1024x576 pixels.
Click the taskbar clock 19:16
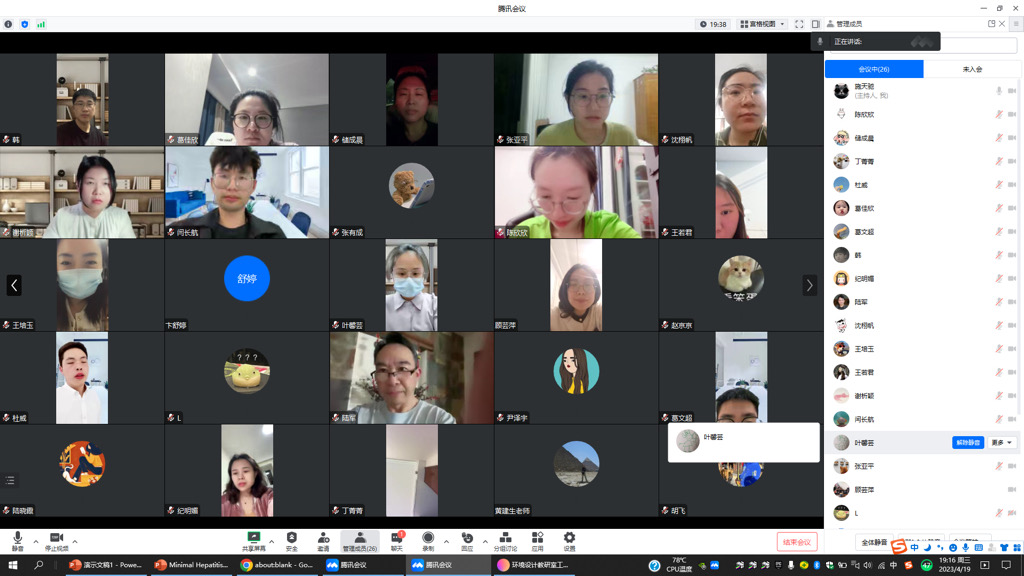[x=954, y=565]
